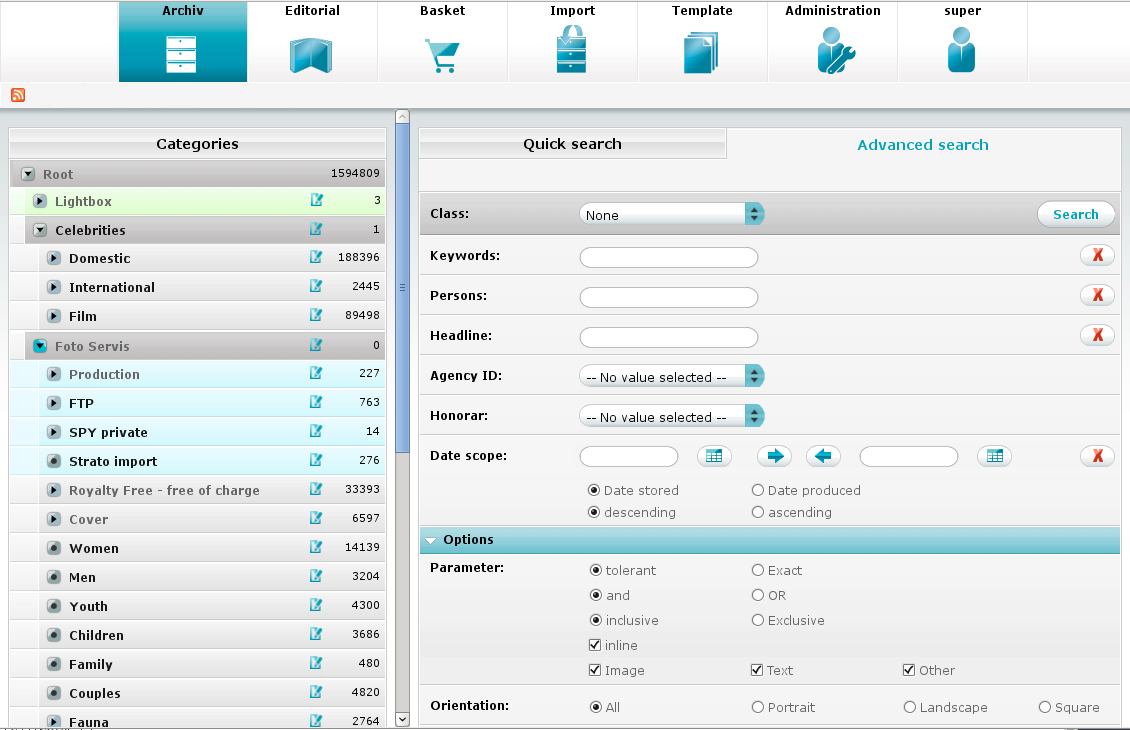Open the Agency ID dropdown
The width and height of the screenshot is (1130, 730).
[672, 376]
